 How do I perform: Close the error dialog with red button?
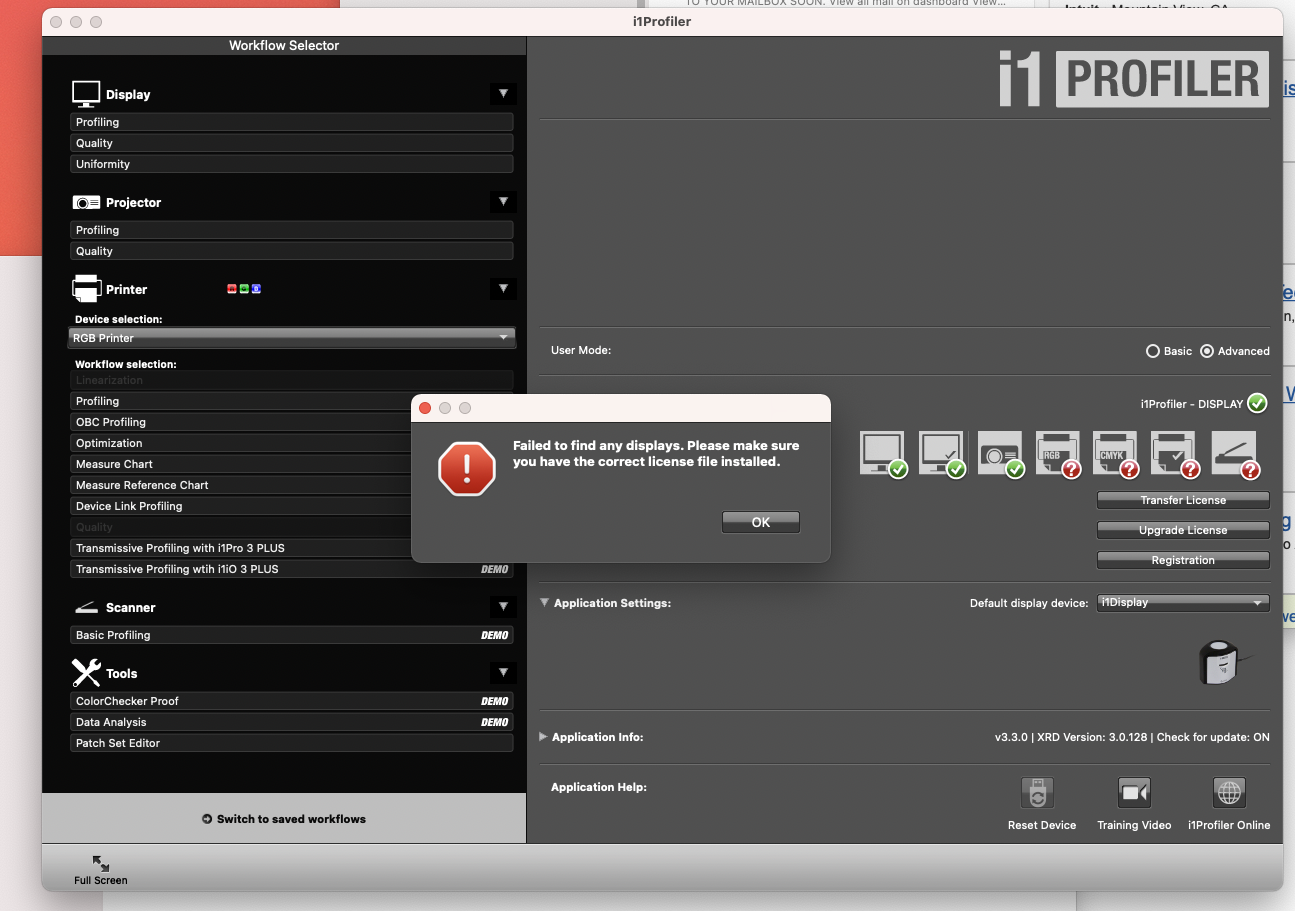coord(425,408)
